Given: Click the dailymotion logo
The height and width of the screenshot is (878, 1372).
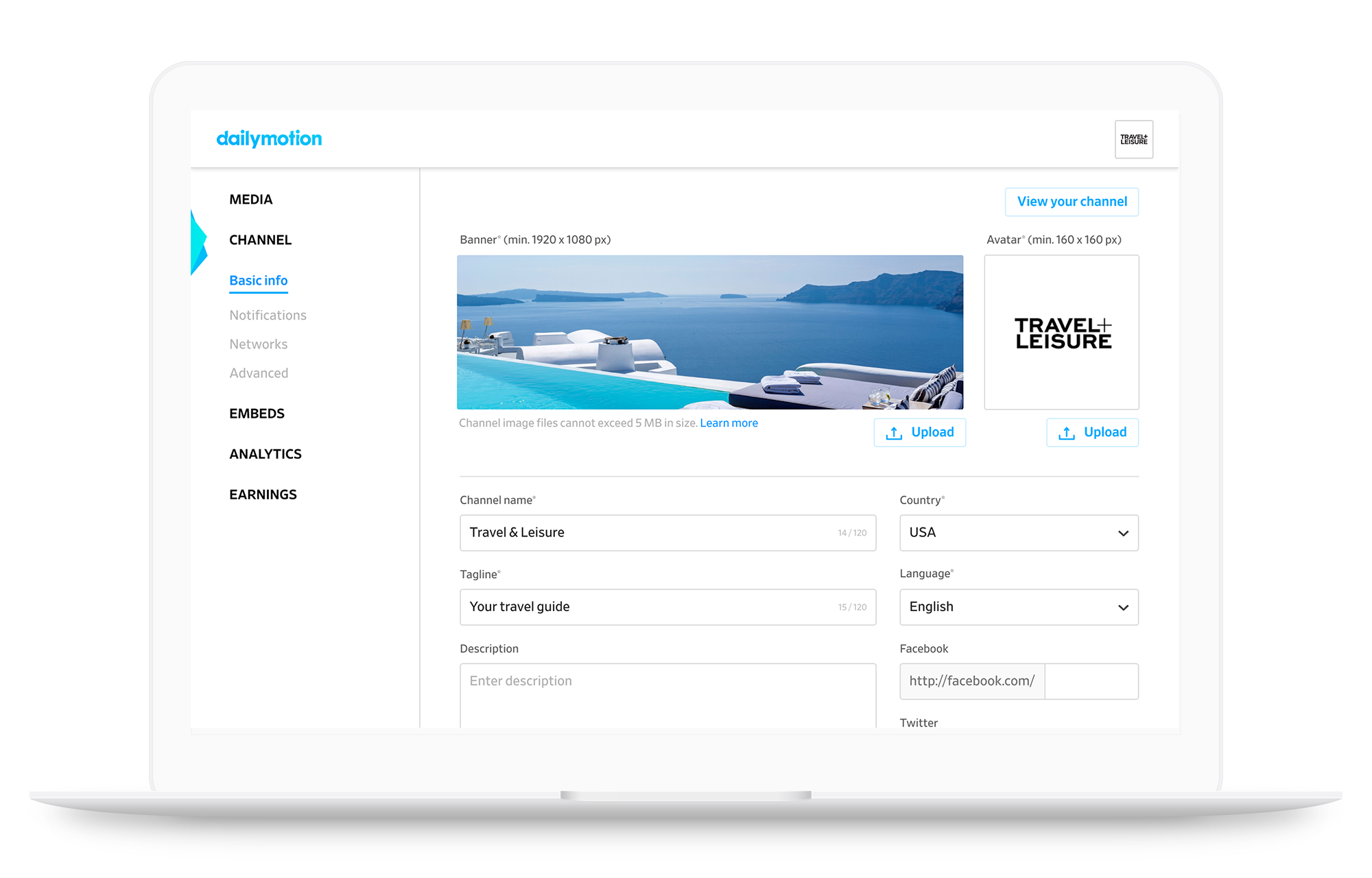Looking at the screenshot, I should [x=269, y=139].
